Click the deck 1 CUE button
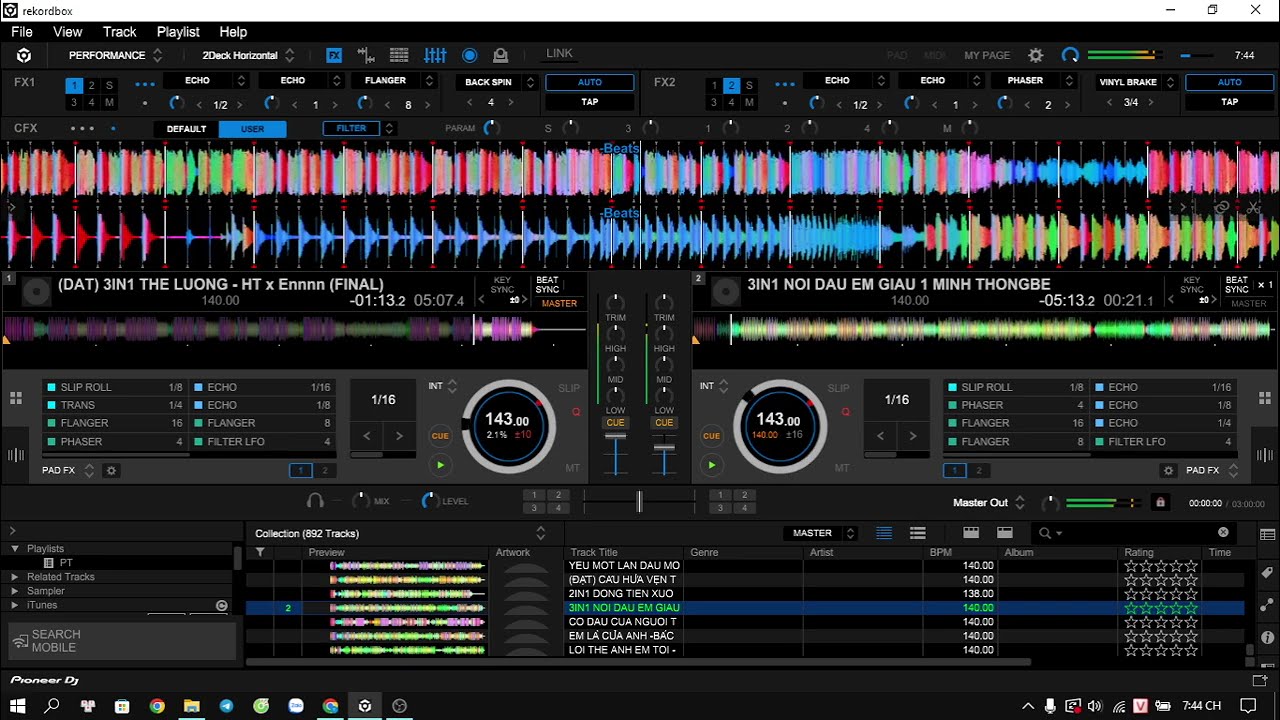The height and width of the screenshot is (720, 1280). [x=440, y=436]
